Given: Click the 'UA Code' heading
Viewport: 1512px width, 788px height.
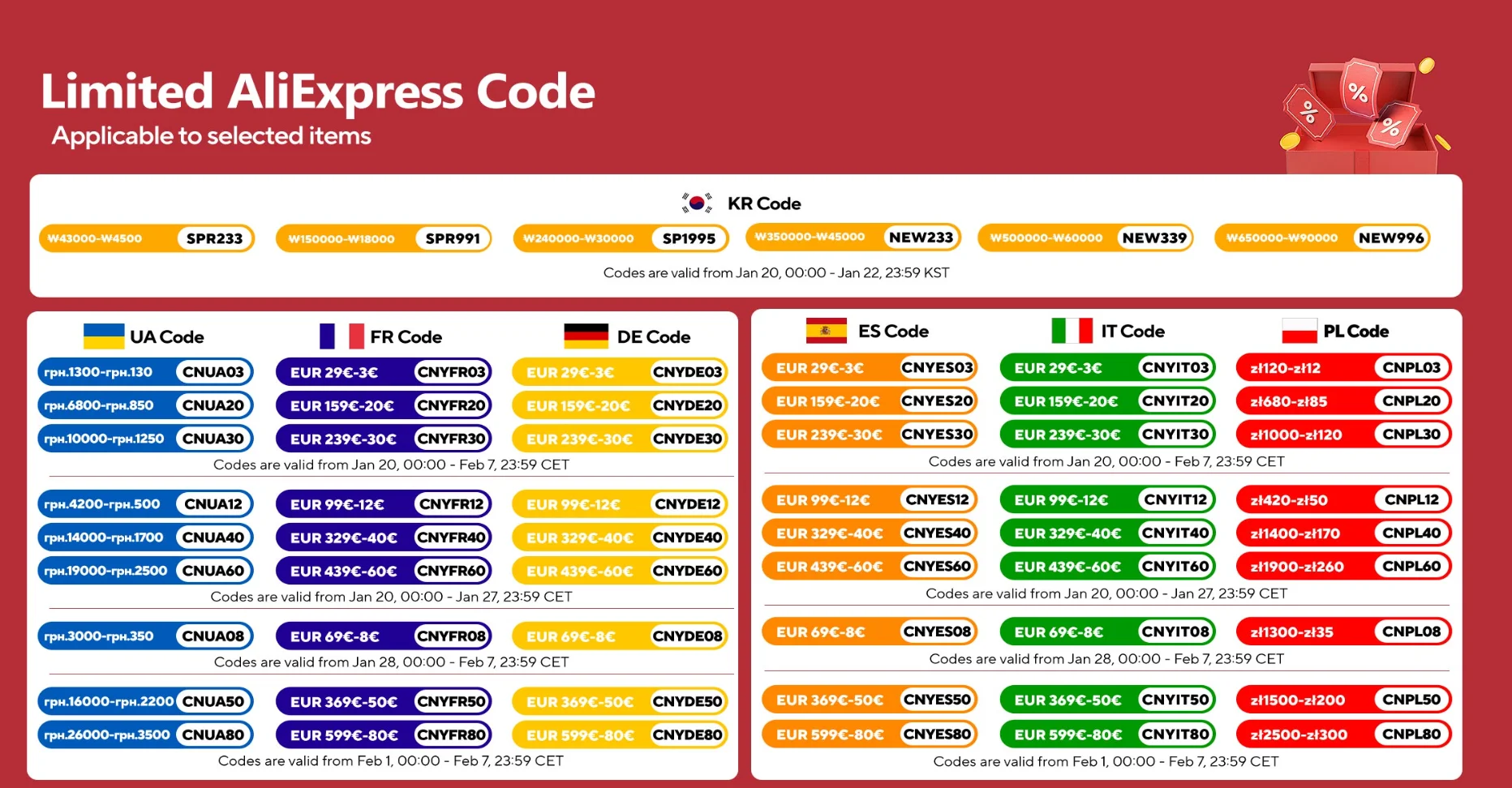Looking at the screenshot, I should [167, 336].
